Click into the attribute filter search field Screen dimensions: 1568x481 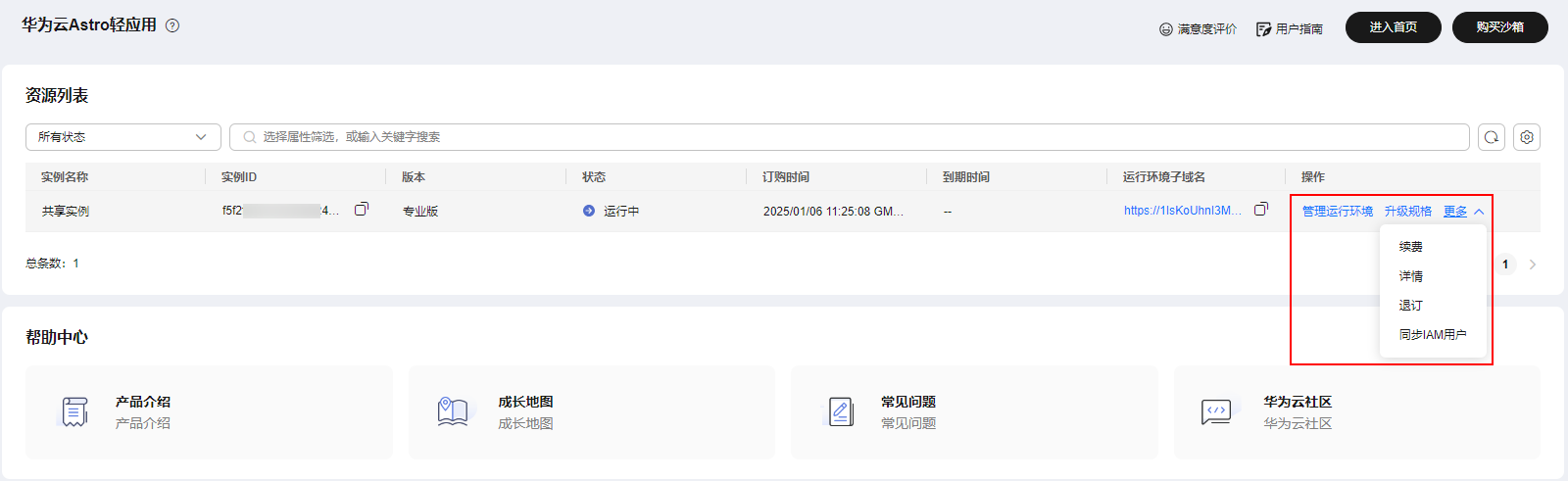tap(850, 137)
